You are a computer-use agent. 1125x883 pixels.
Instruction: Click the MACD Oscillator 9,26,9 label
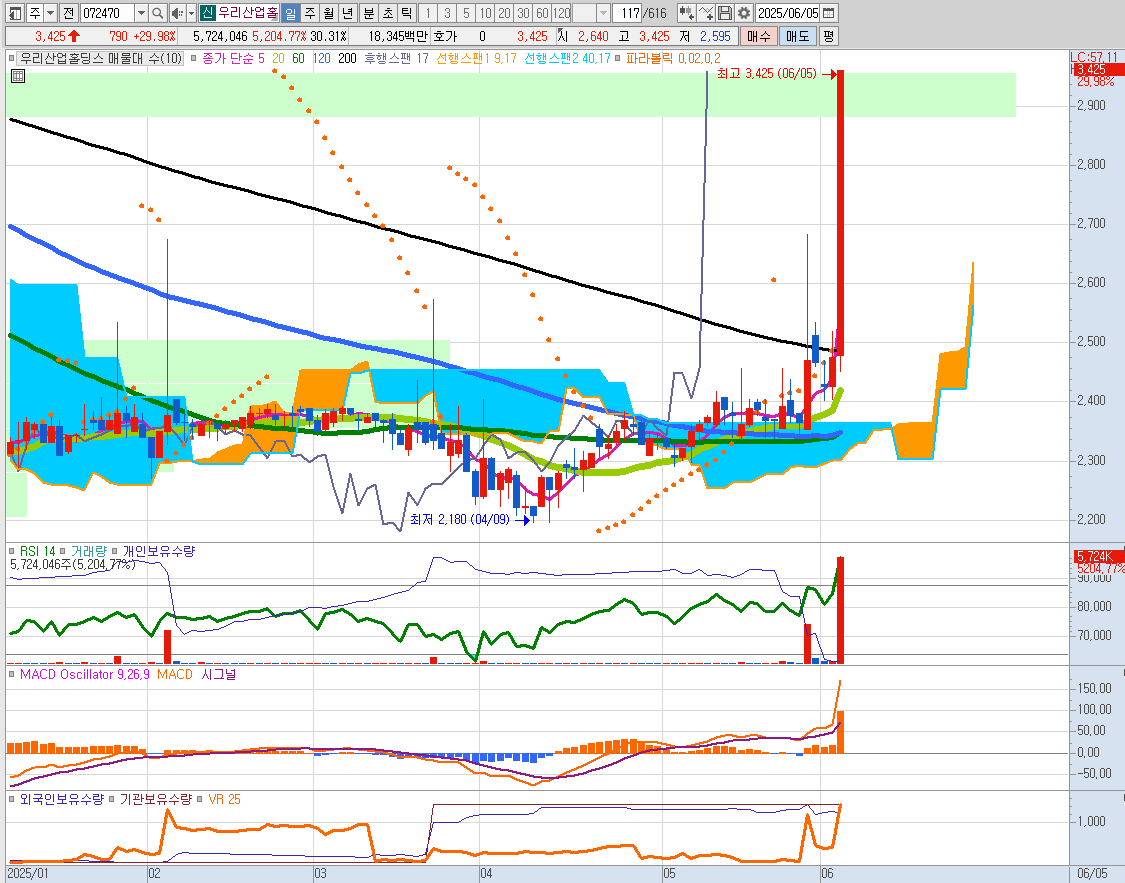[85, 674]
